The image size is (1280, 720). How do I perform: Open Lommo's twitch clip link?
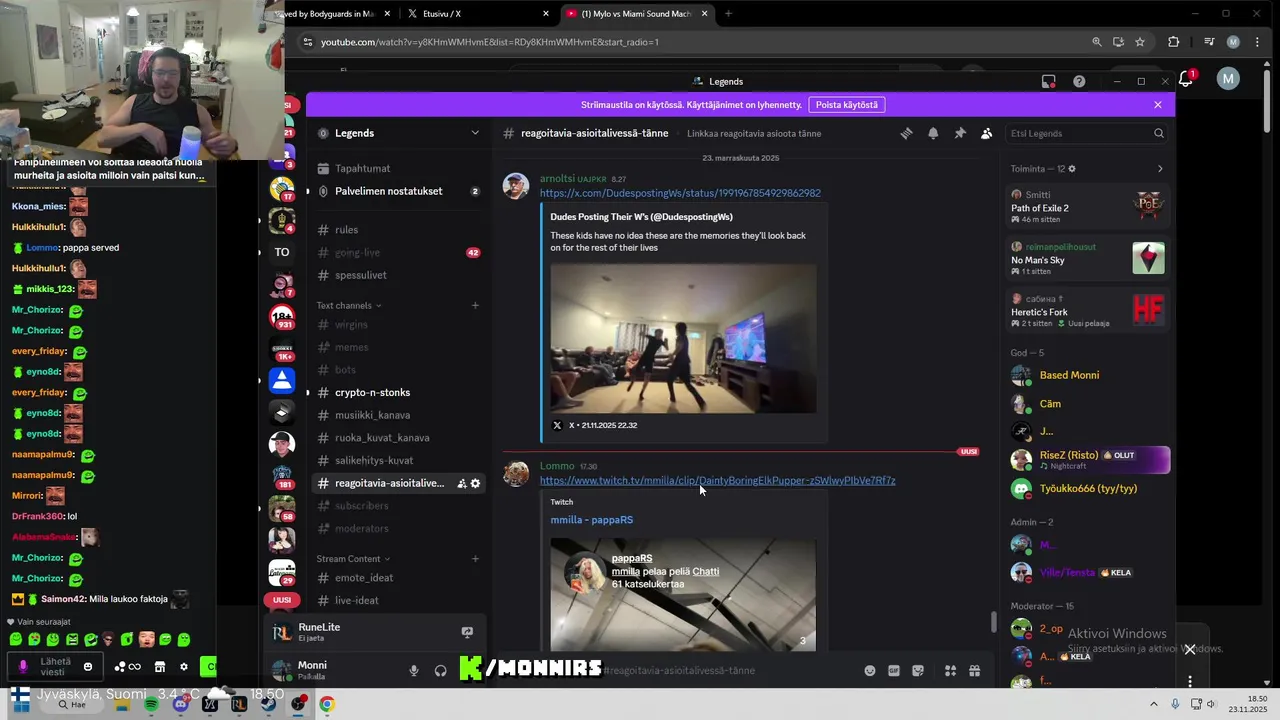pyautogui.click(x=717, y=481)
